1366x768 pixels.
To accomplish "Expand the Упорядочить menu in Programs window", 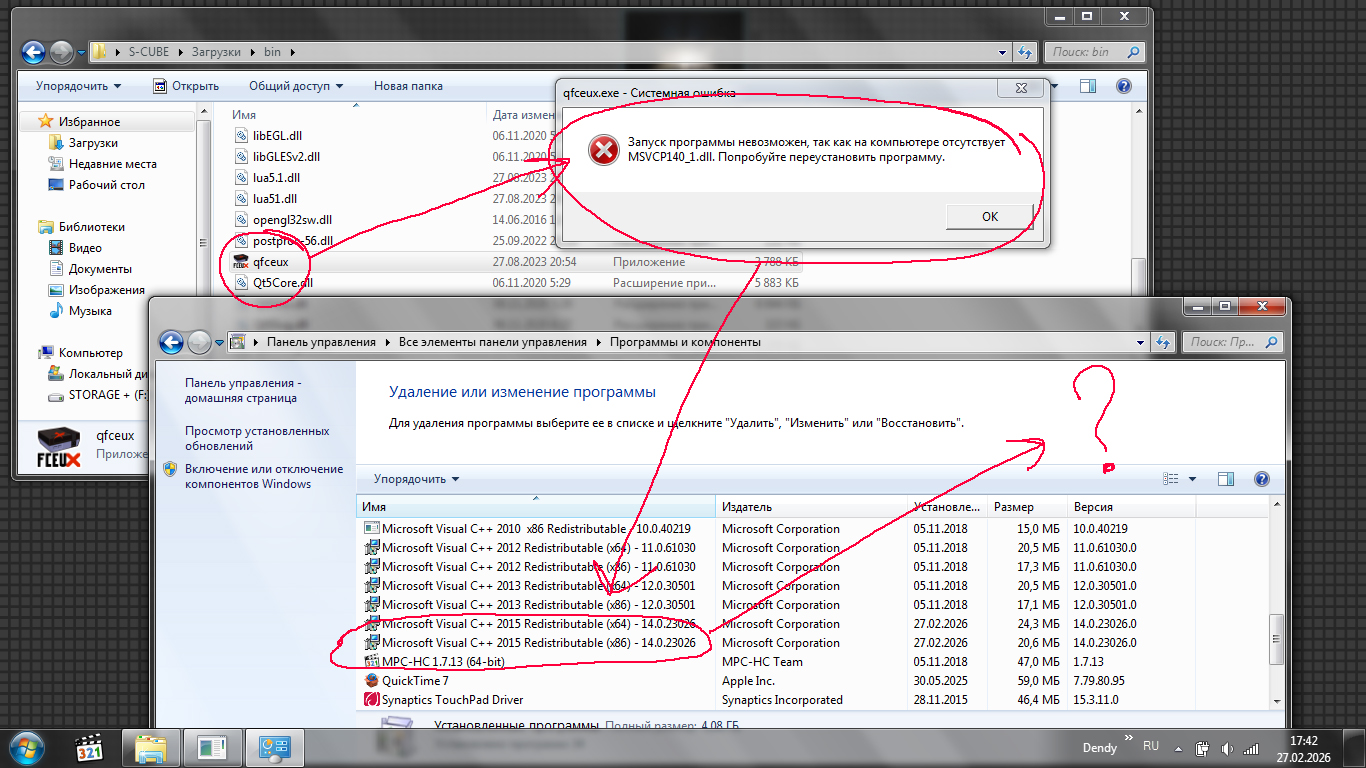I will tap(416, 479).
